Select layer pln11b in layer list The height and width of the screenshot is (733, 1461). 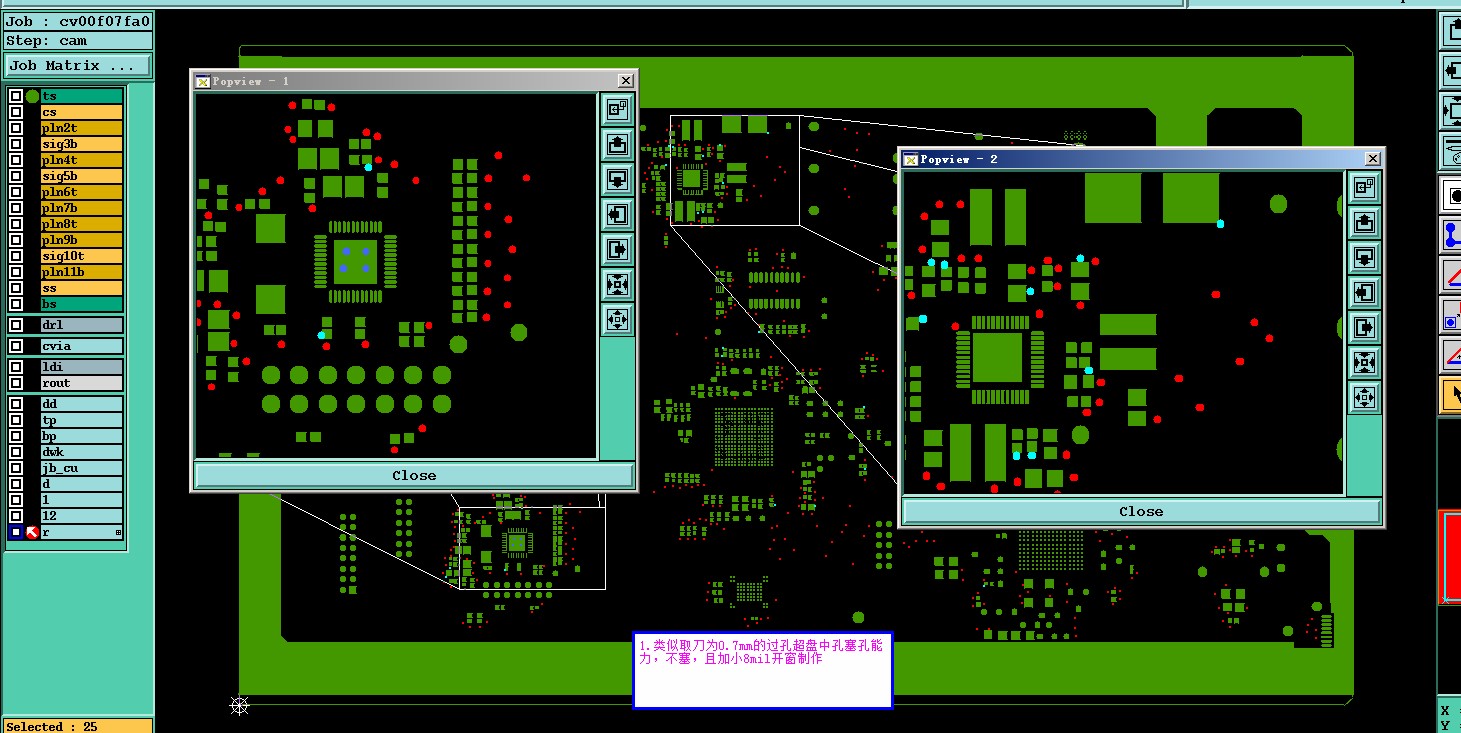point(82,272)
